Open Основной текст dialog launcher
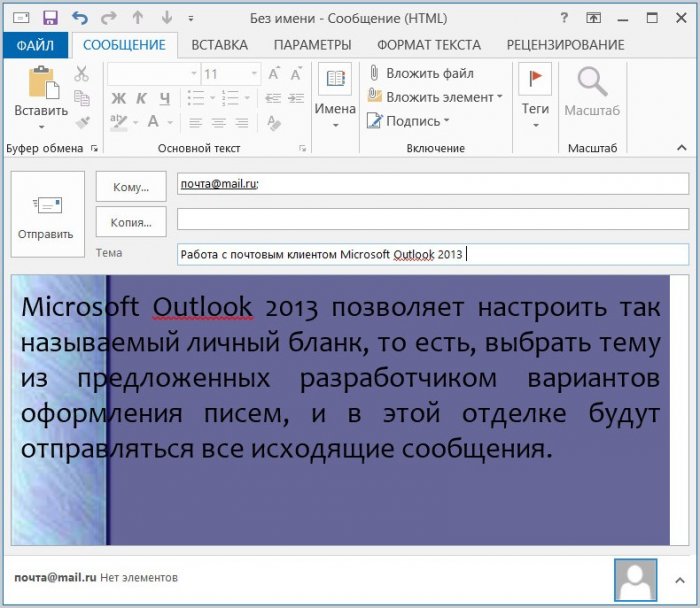Screen dimensions: 700x608 click(303, 149)
